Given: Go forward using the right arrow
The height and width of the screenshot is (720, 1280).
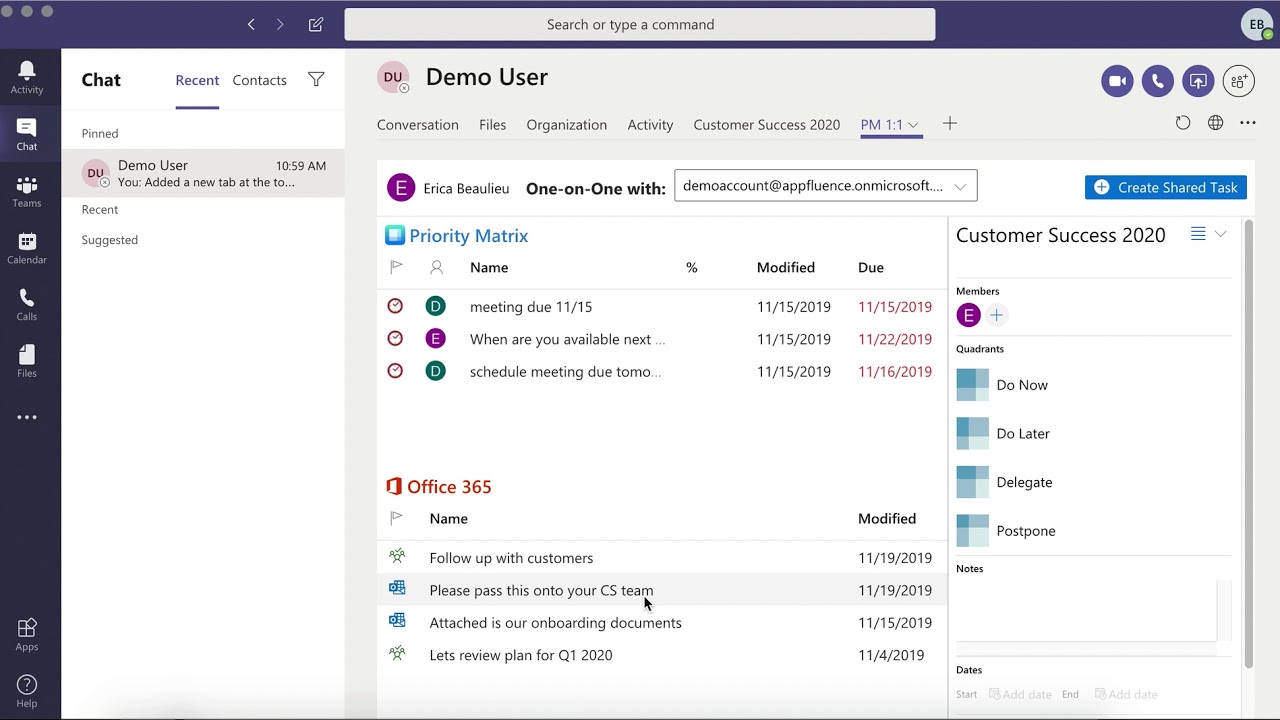Looking at the screenshot, I should (280, 24).
